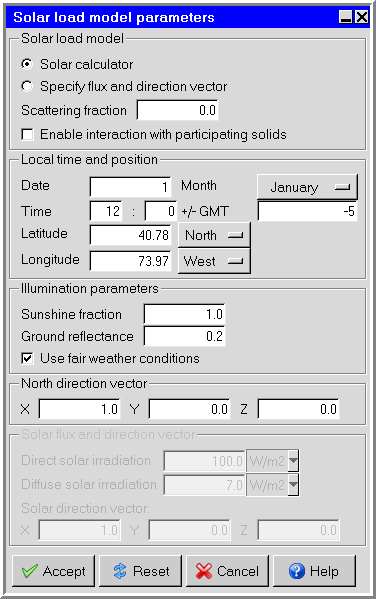376x599 pixels.
Task: Click the Scattering fraction input field
Action: 178,110
